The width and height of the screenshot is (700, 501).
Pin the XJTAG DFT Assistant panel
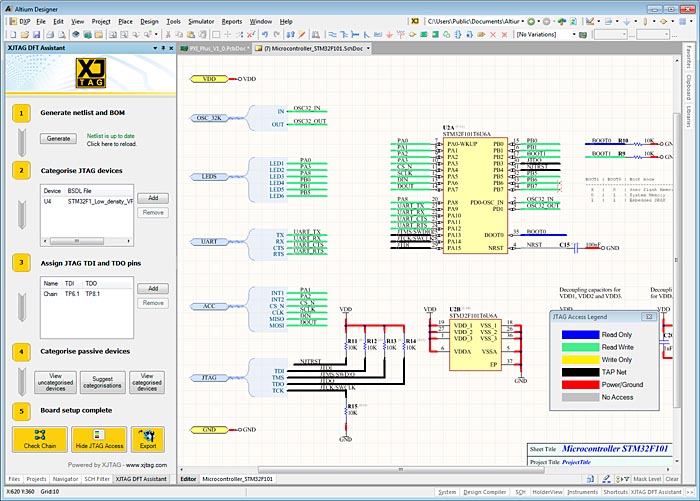[x=163, y=48]
